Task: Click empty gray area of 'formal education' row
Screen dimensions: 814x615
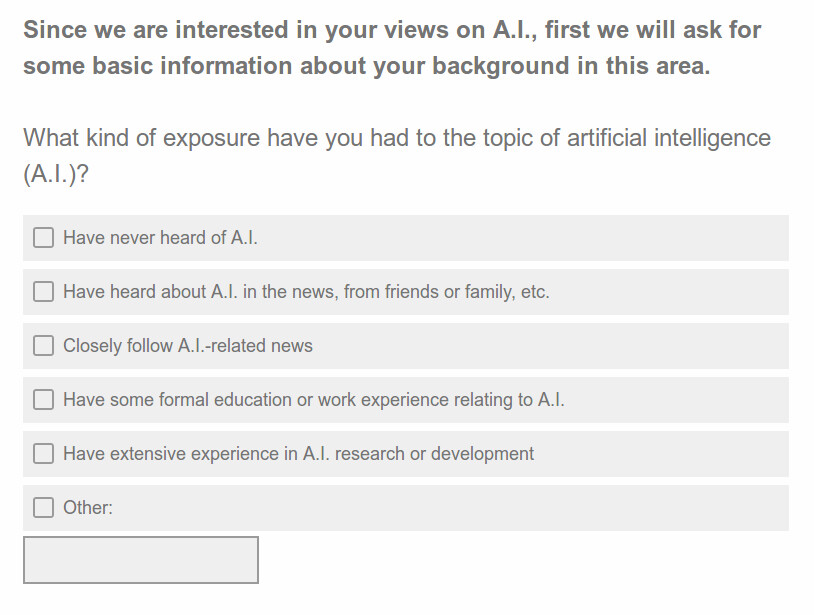Action: click(675, 400)
